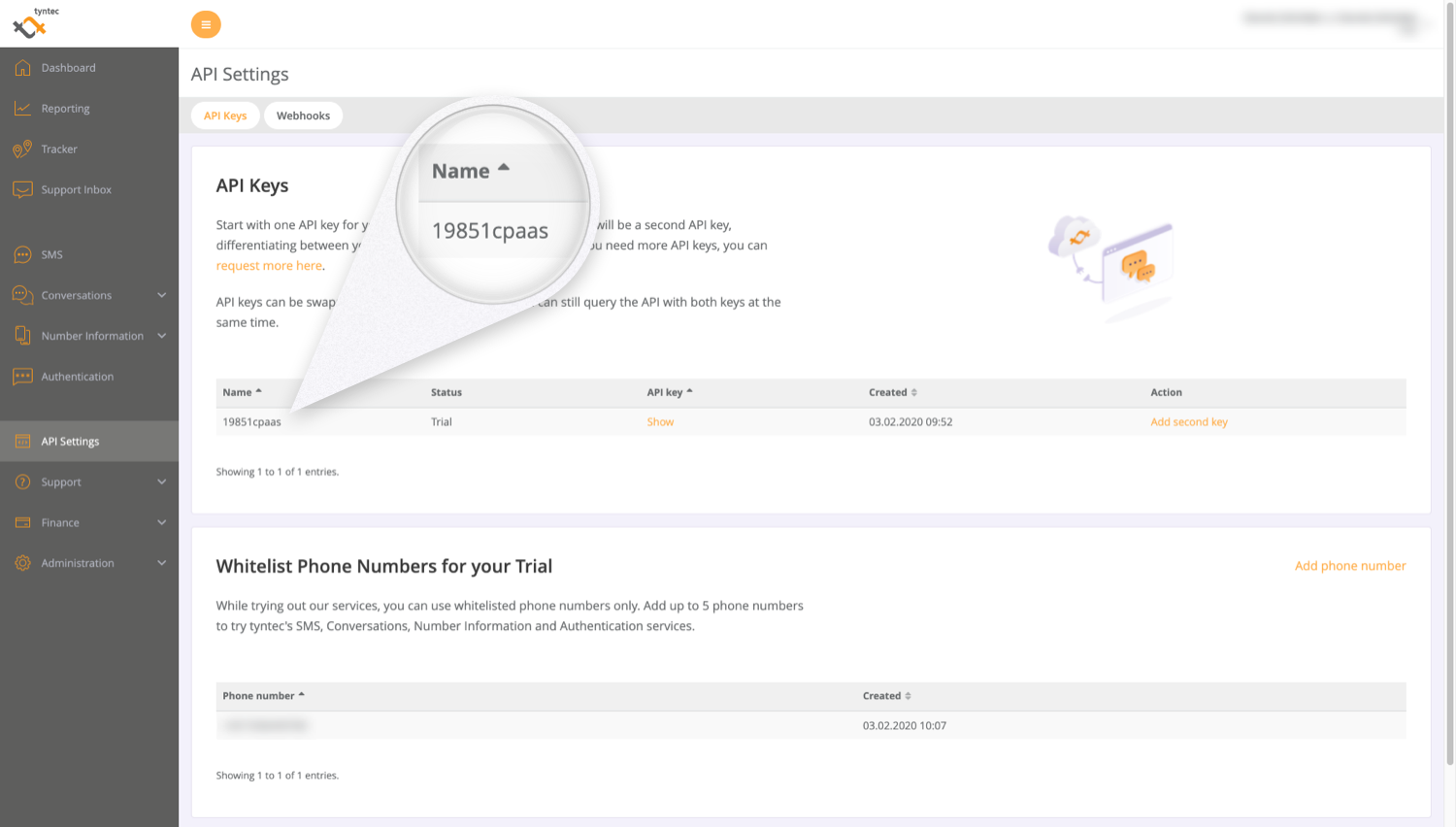This screenshot has width=1456, height=827.
Task: Sort API keys table by Name
Action: (243, 392)
